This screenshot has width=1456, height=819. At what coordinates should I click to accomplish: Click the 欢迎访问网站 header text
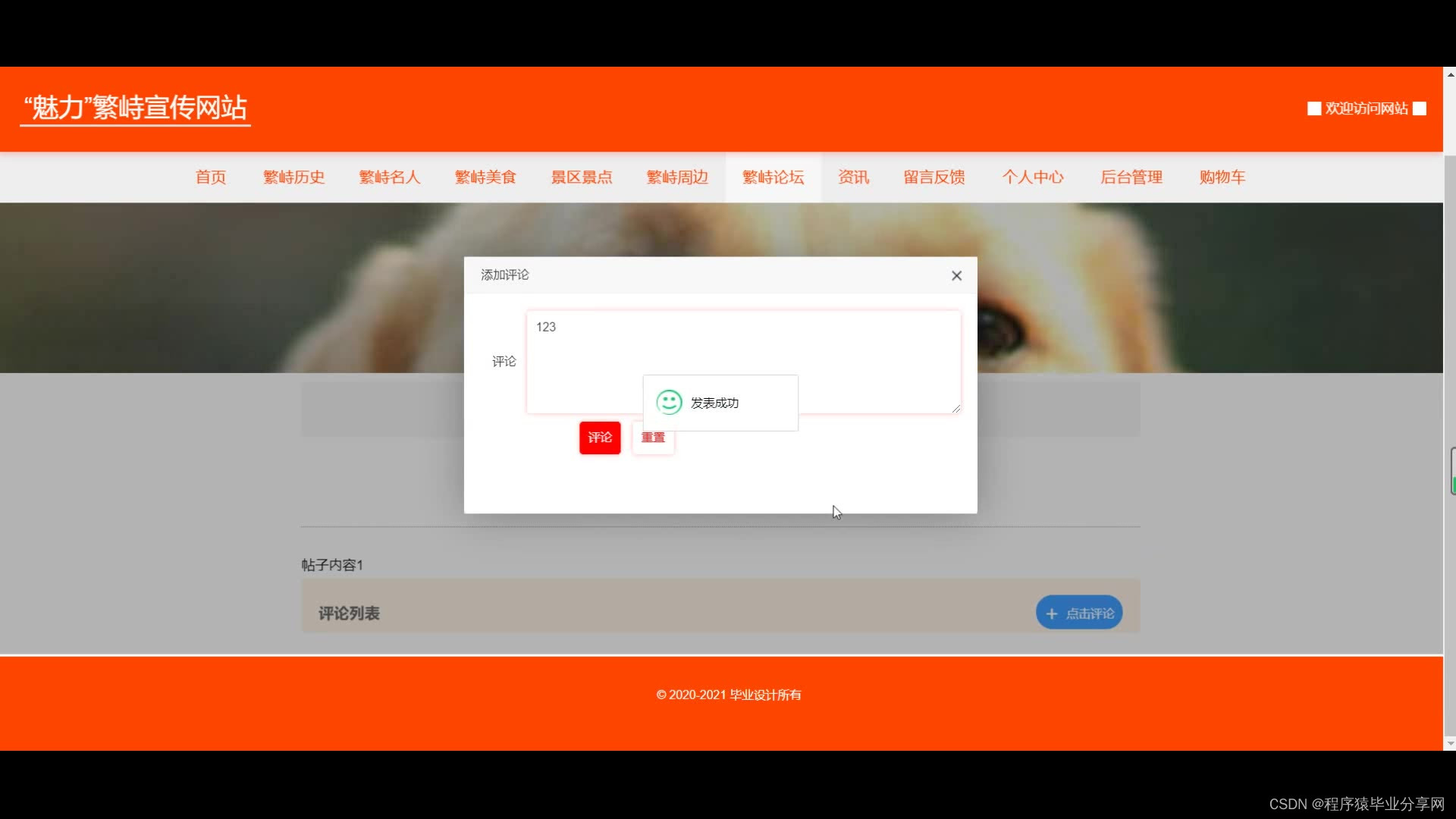coord(1367,108)
